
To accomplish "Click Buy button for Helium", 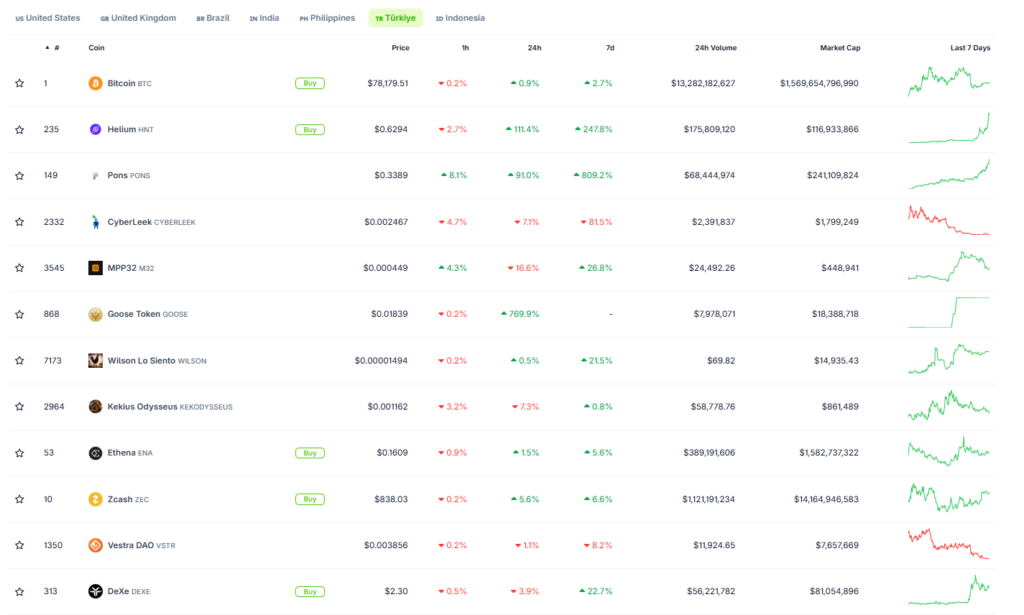I will click(310, 130).
